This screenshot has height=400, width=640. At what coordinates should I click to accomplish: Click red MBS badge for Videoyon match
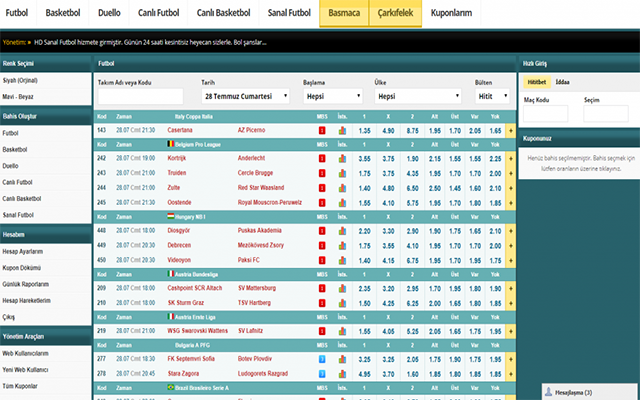click(322, 259)
